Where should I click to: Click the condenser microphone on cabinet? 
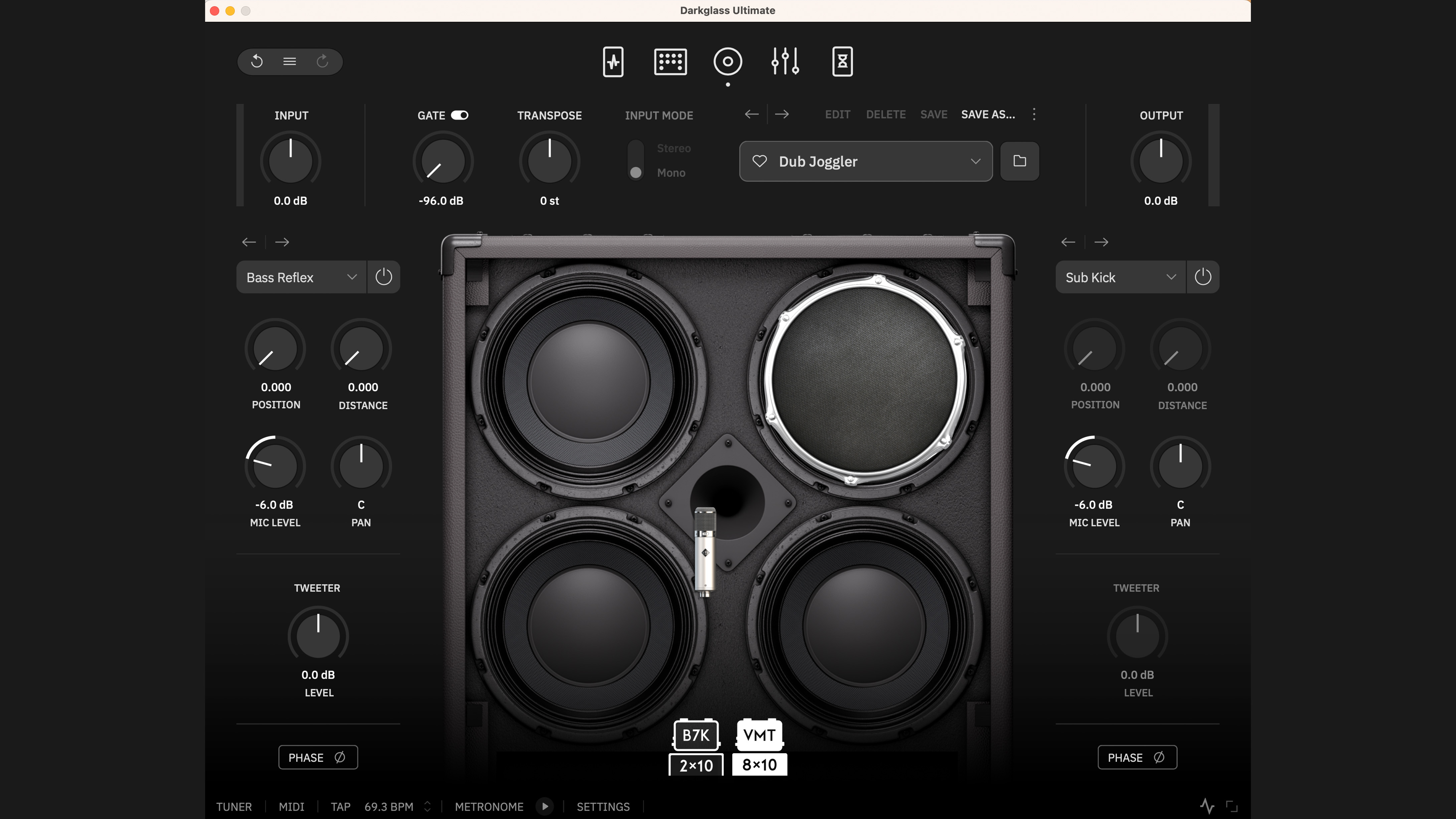[705, 552]
